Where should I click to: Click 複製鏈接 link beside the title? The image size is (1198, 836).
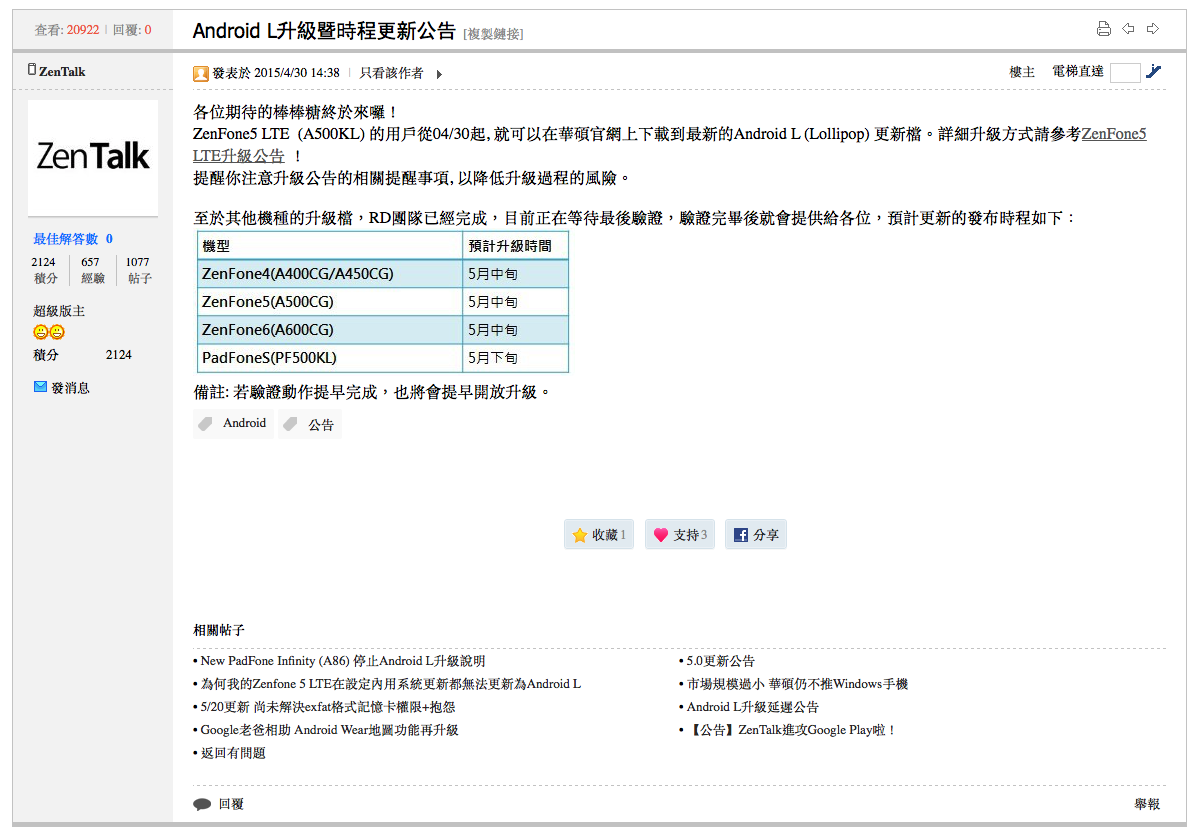494,34
